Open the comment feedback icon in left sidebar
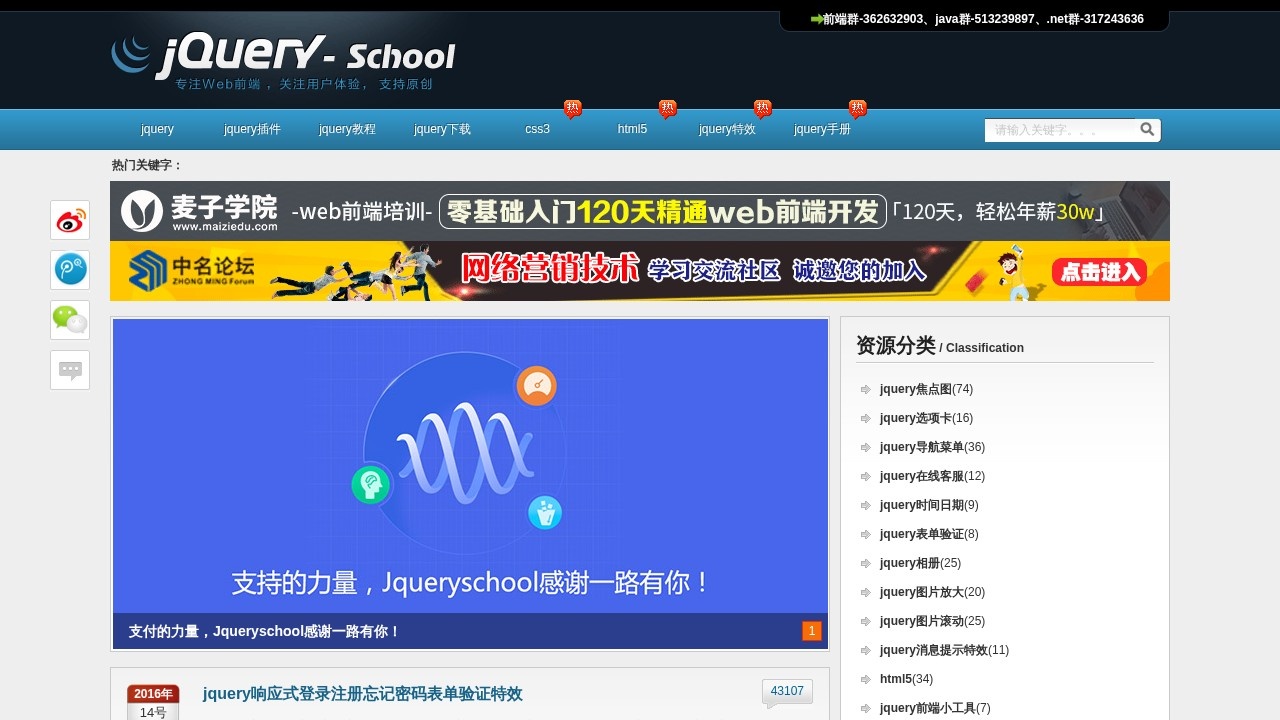The height and width of the screenshot is (720, 1280). click(69, 370)
